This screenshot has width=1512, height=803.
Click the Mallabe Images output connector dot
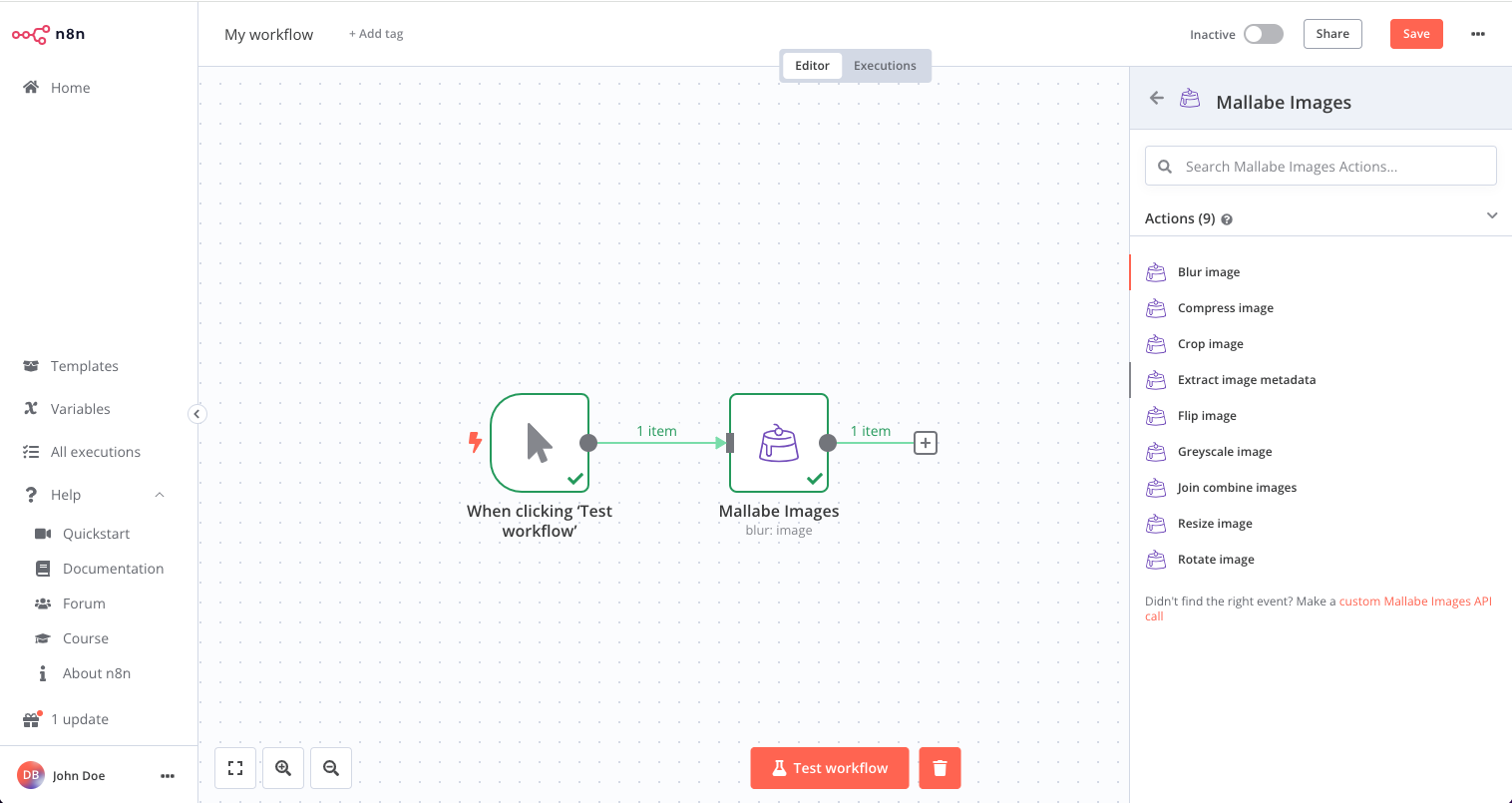coord(827,443)
